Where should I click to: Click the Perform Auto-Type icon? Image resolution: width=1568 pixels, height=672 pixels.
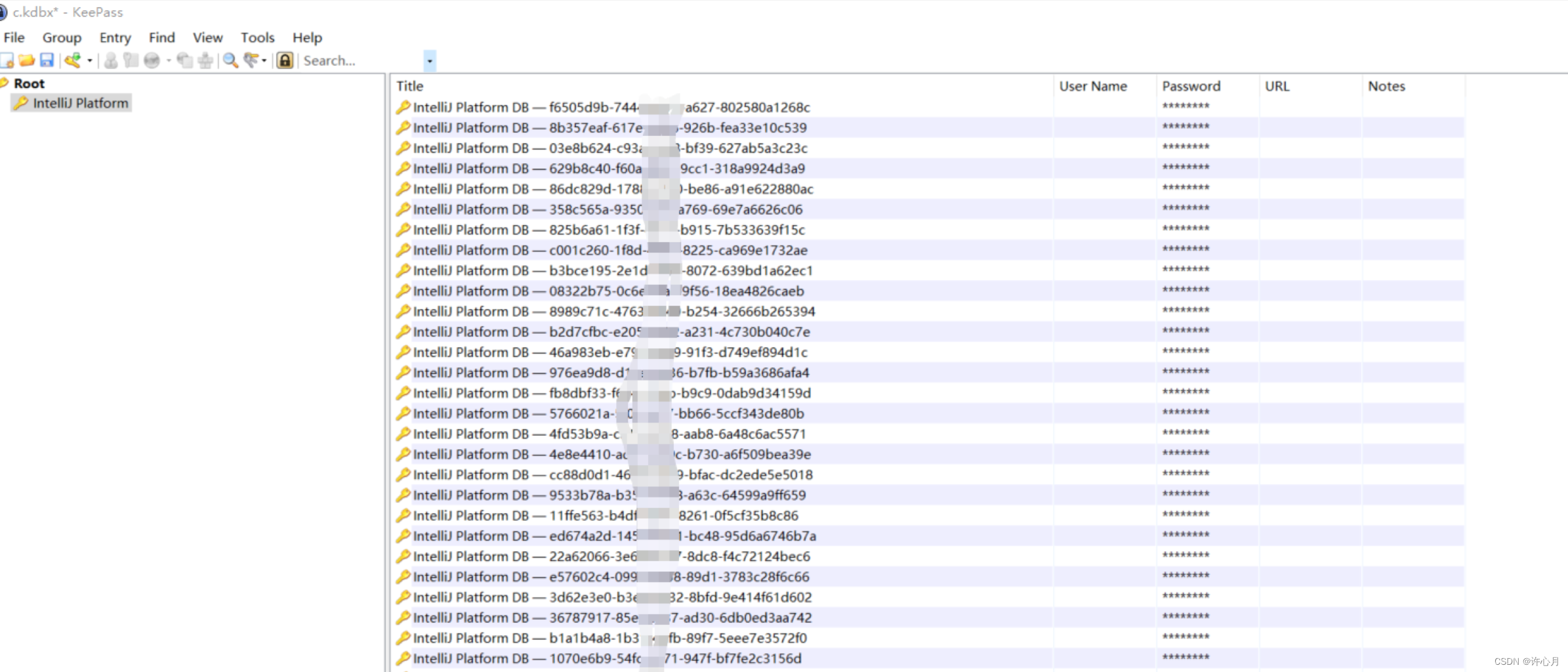pos(205,60)
